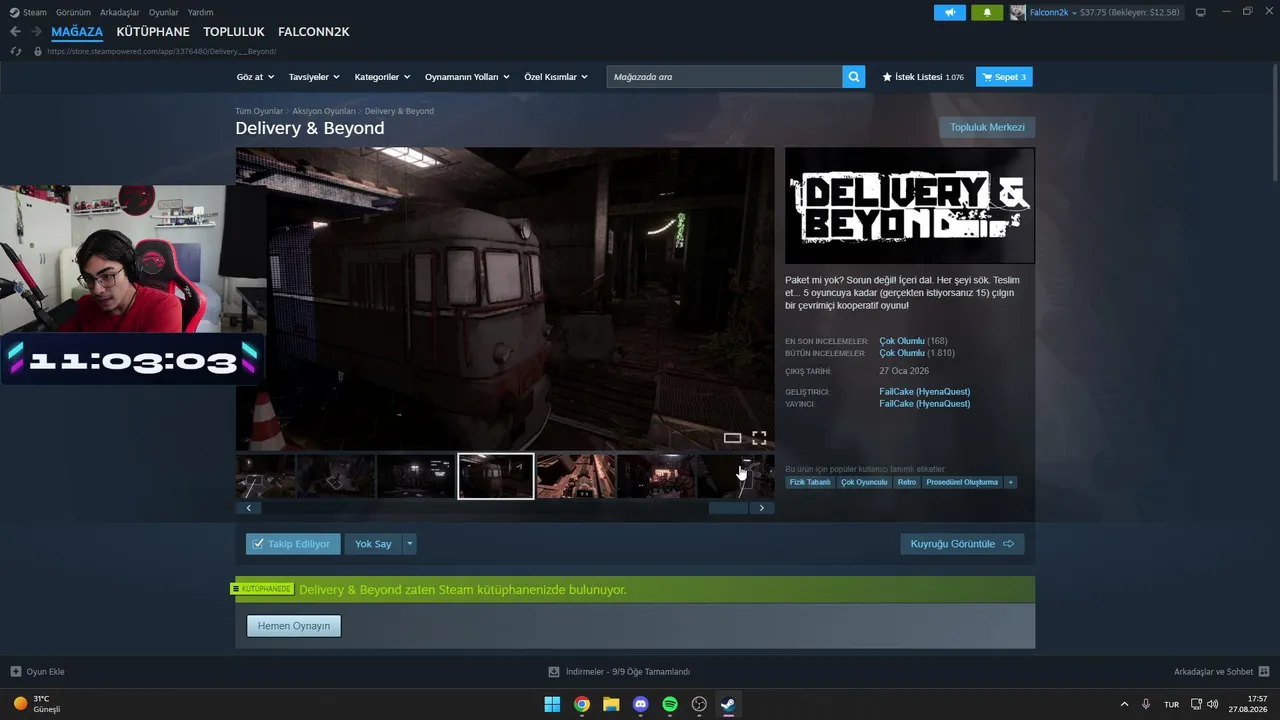Click the Kuyruğu Görüntüle button
The image size is (1280, 720).
tap(962, 544)
